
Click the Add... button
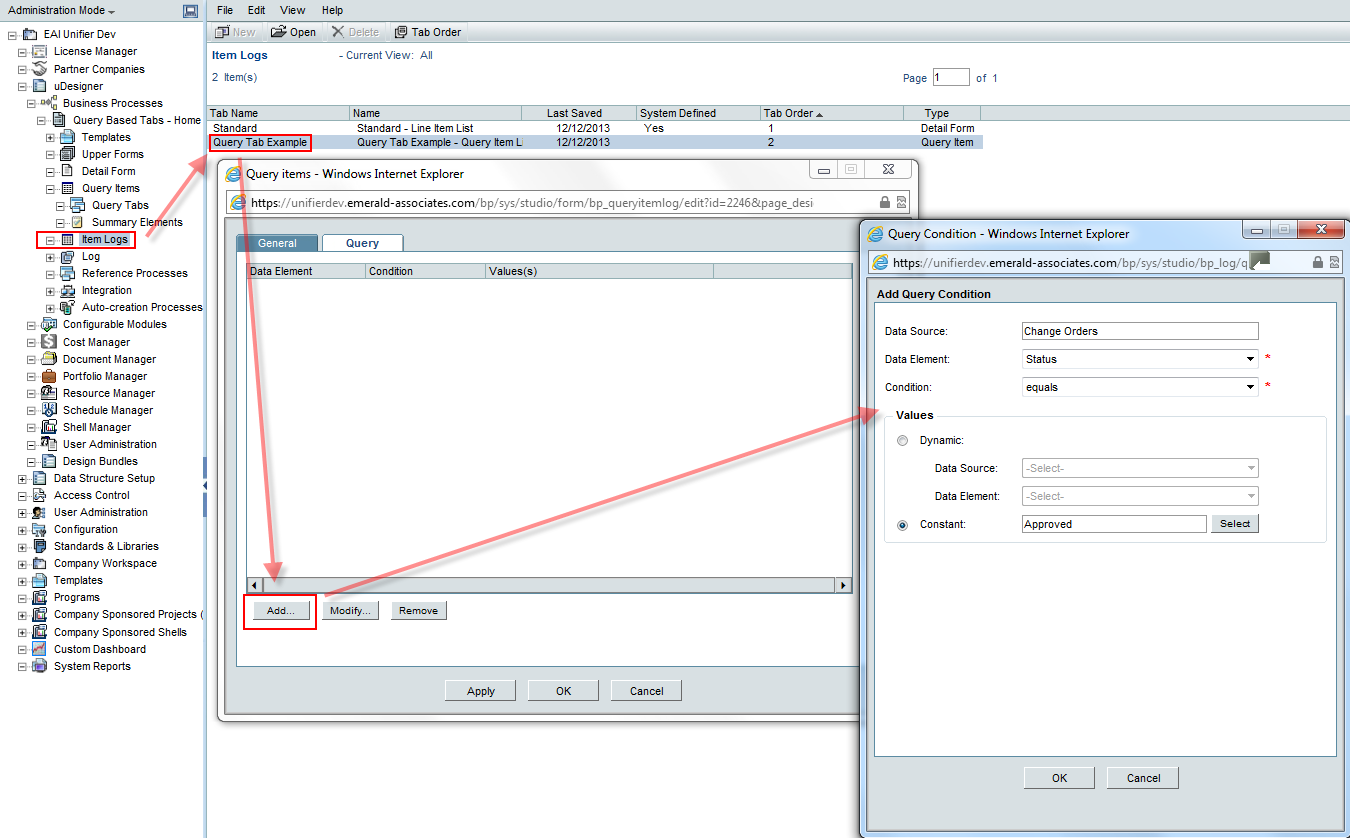pyautogui.click(x=281, y=610)
